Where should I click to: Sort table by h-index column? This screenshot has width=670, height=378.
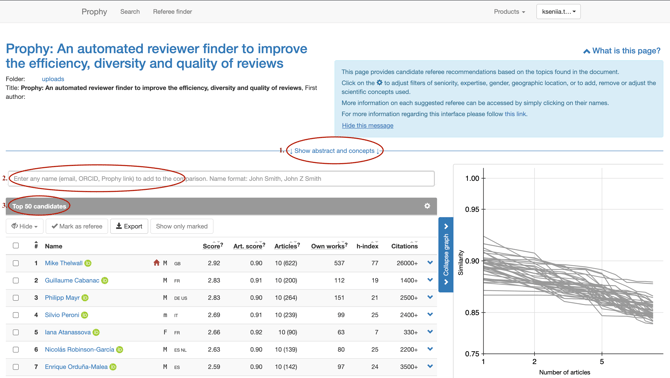(x=367, y=246)
